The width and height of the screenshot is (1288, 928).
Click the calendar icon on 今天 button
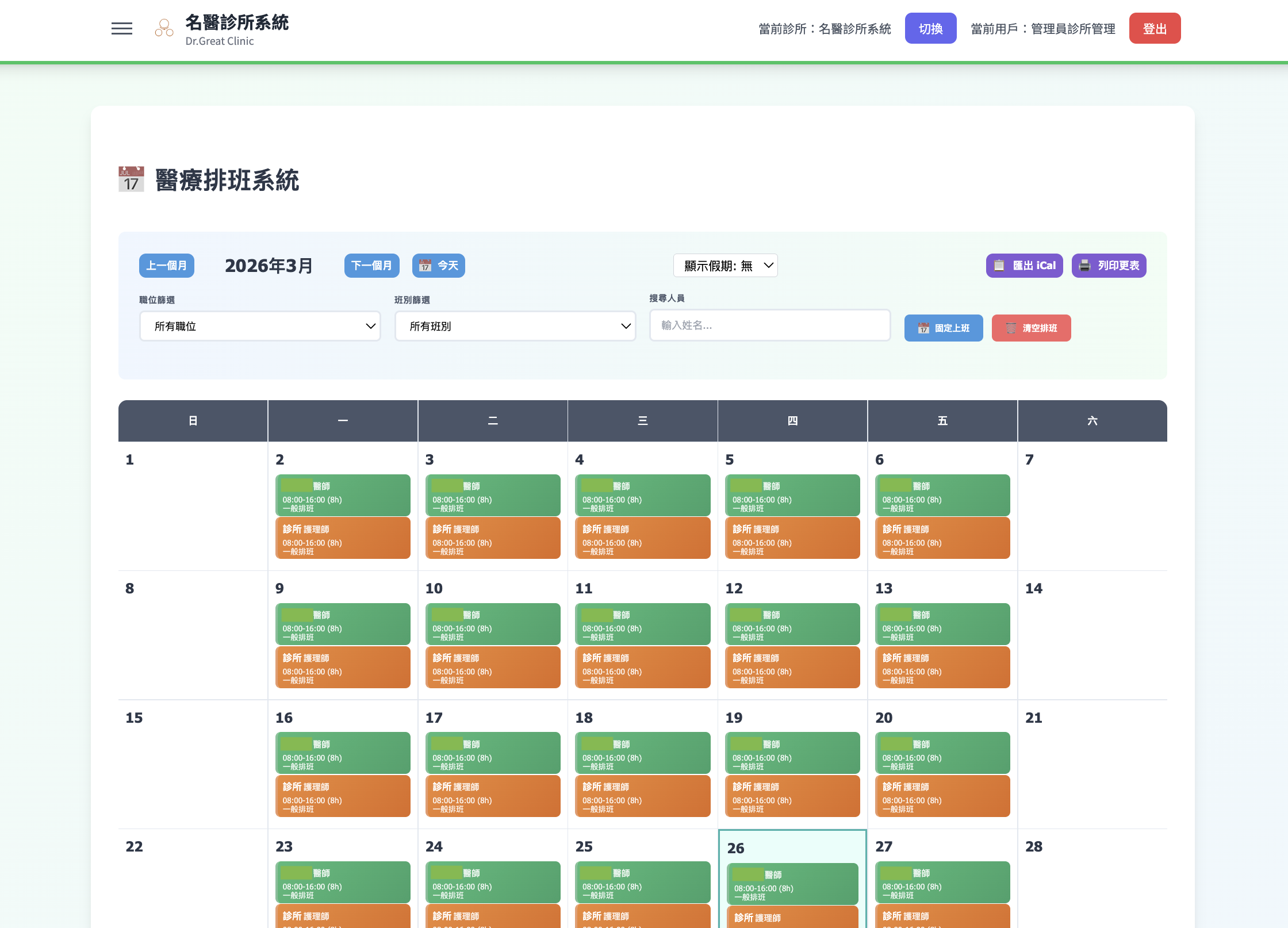[424, 265]
